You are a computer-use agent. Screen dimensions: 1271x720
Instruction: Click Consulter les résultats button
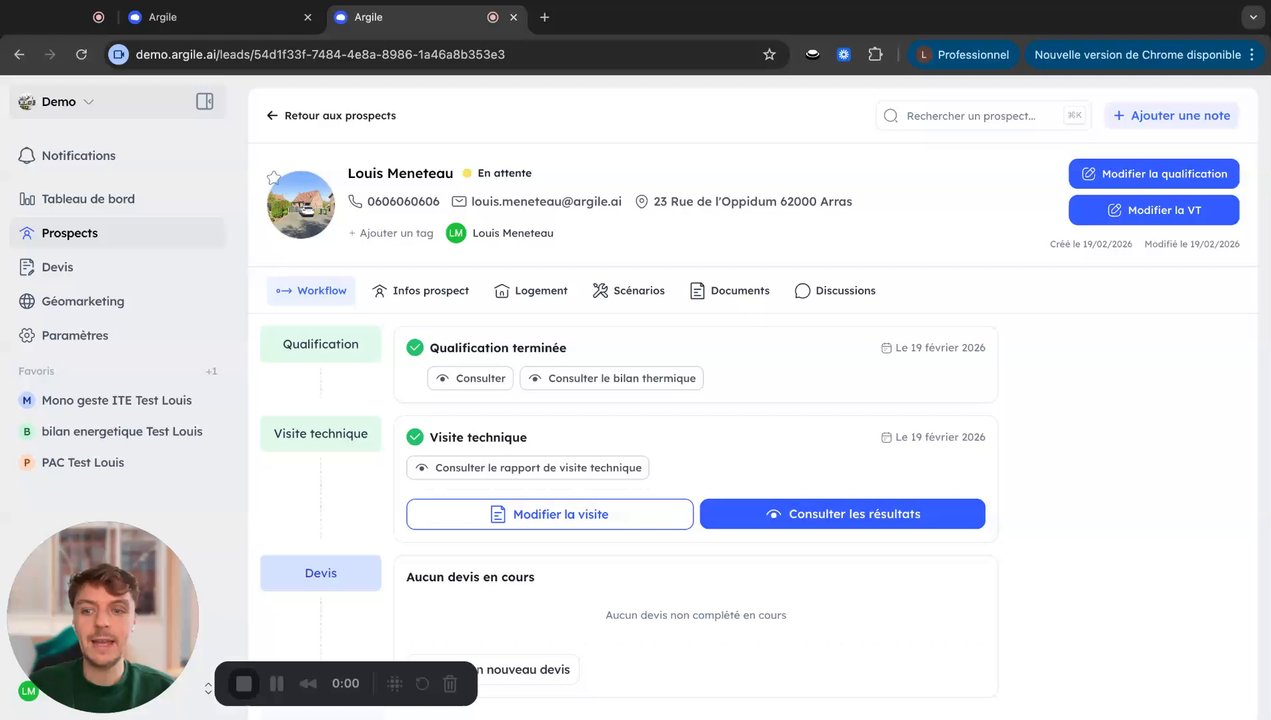tap(842, 514)
